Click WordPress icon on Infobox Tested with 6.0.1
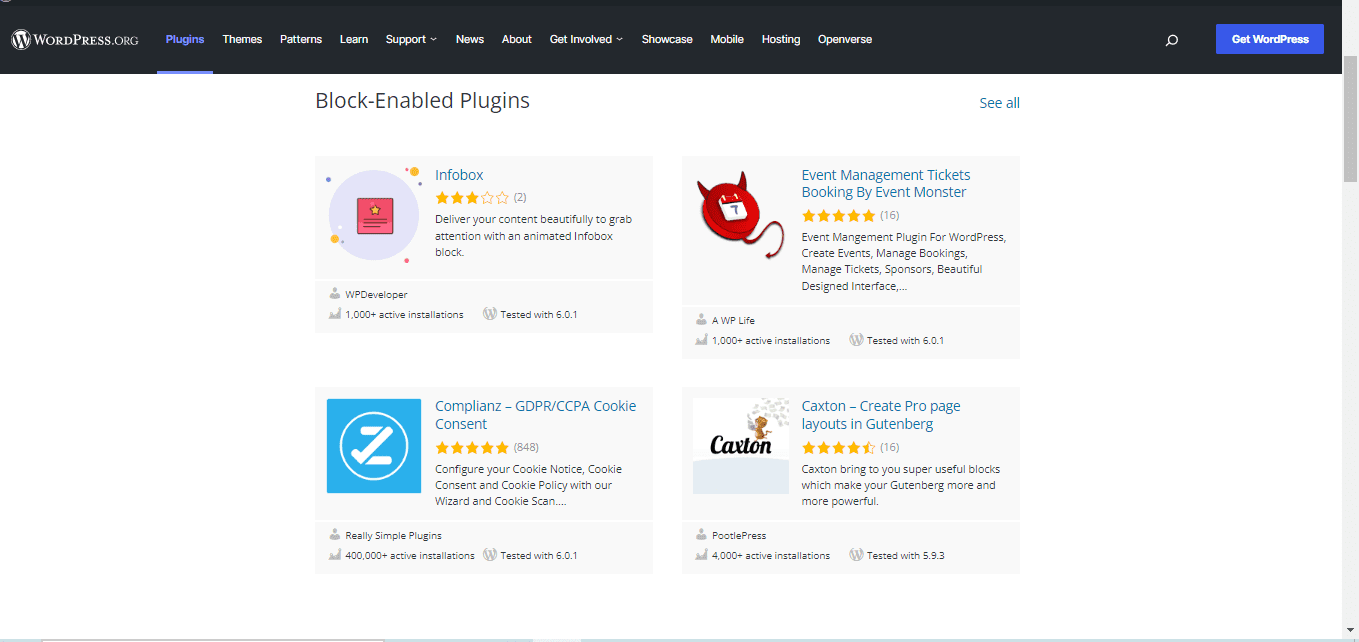 [490, 313]
